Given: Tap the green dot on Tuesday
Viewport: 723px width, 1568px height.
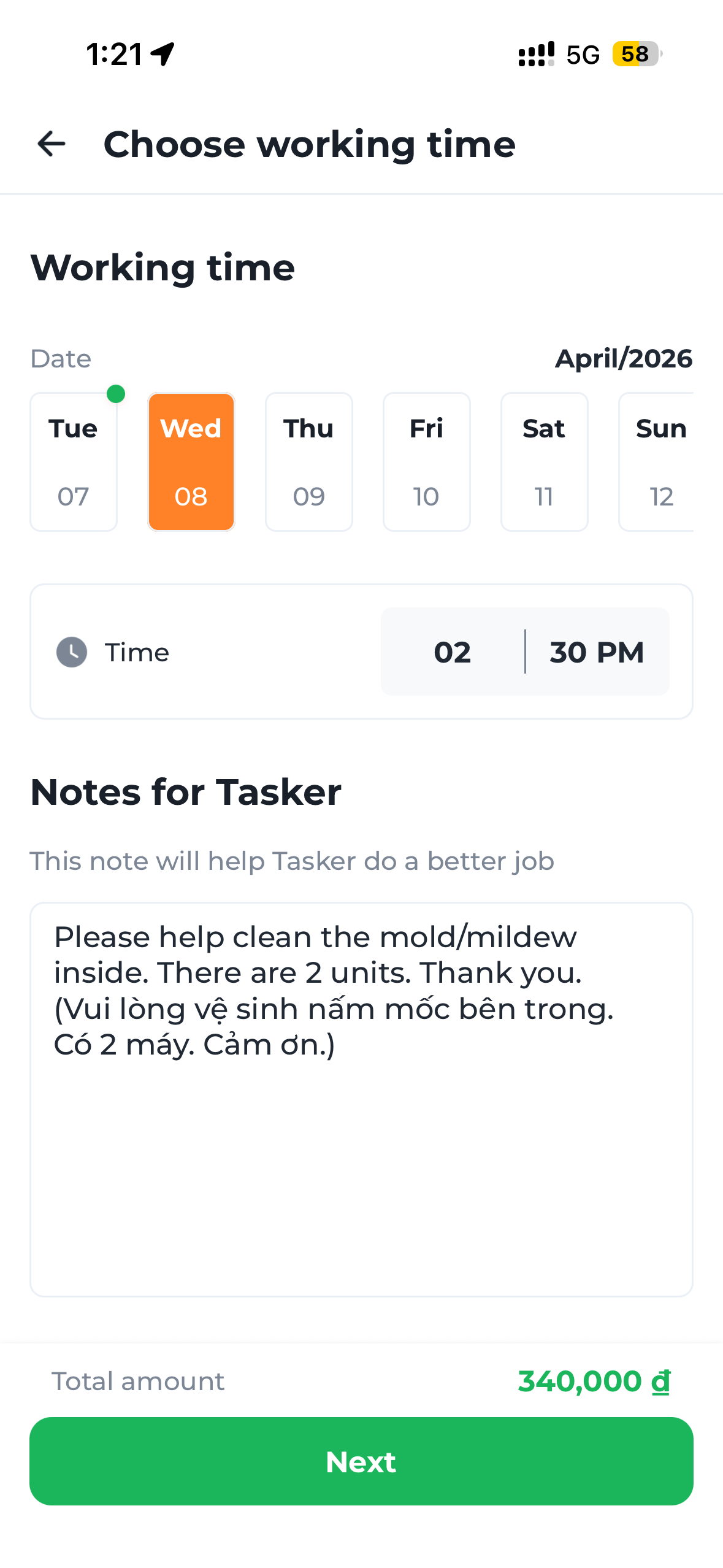Looking at the screenshot, I should pyautogui.click(x=116, y=394).
